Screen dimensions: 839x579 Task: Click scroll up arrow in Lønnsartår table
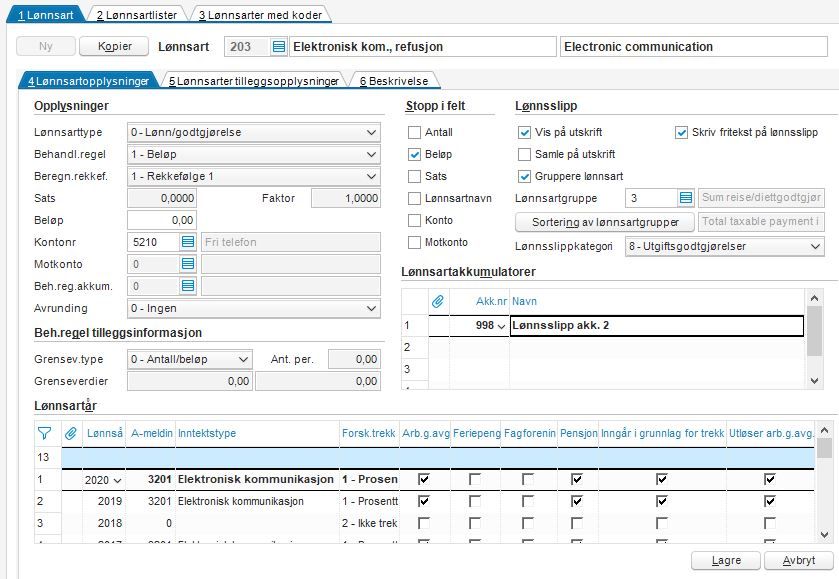[x=824, y=430]
